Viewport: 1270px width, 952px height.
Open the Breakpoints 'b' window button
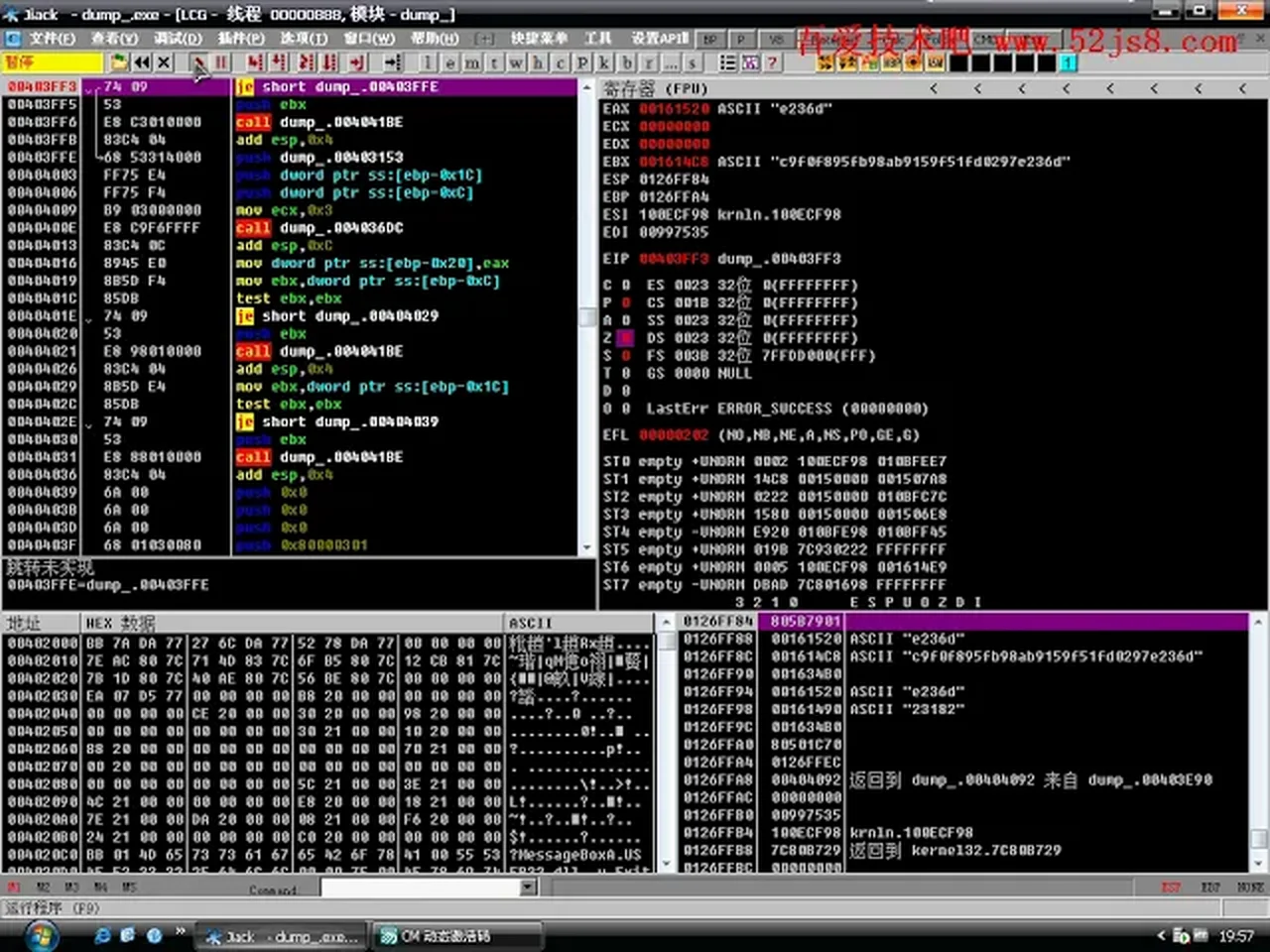tap(627, 62)
